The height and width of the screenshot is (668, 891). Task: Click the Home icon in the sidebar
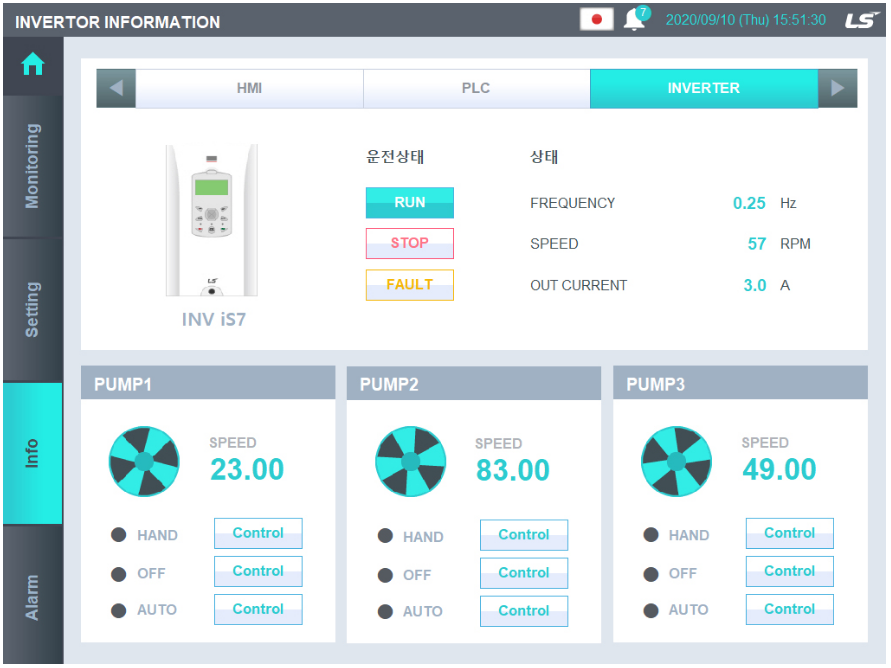pos(32,64)
